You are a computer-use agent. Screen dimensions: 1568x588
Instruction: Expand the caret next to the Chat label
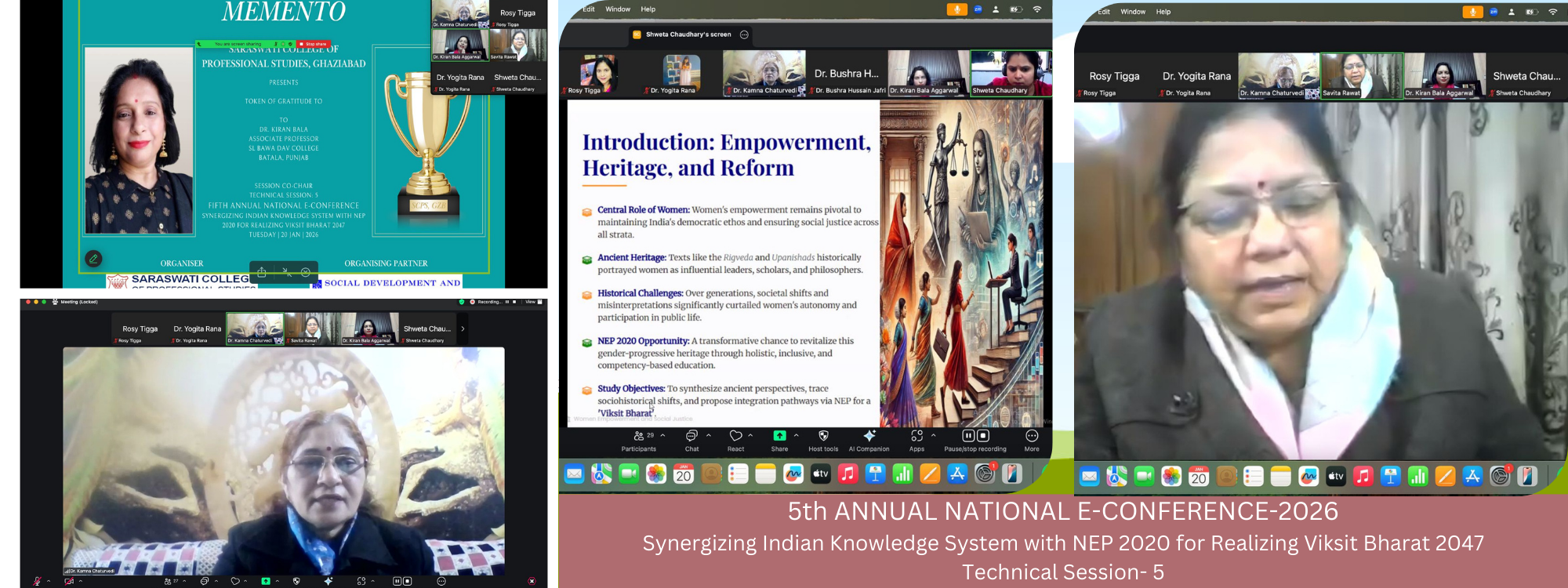(709, 435)
